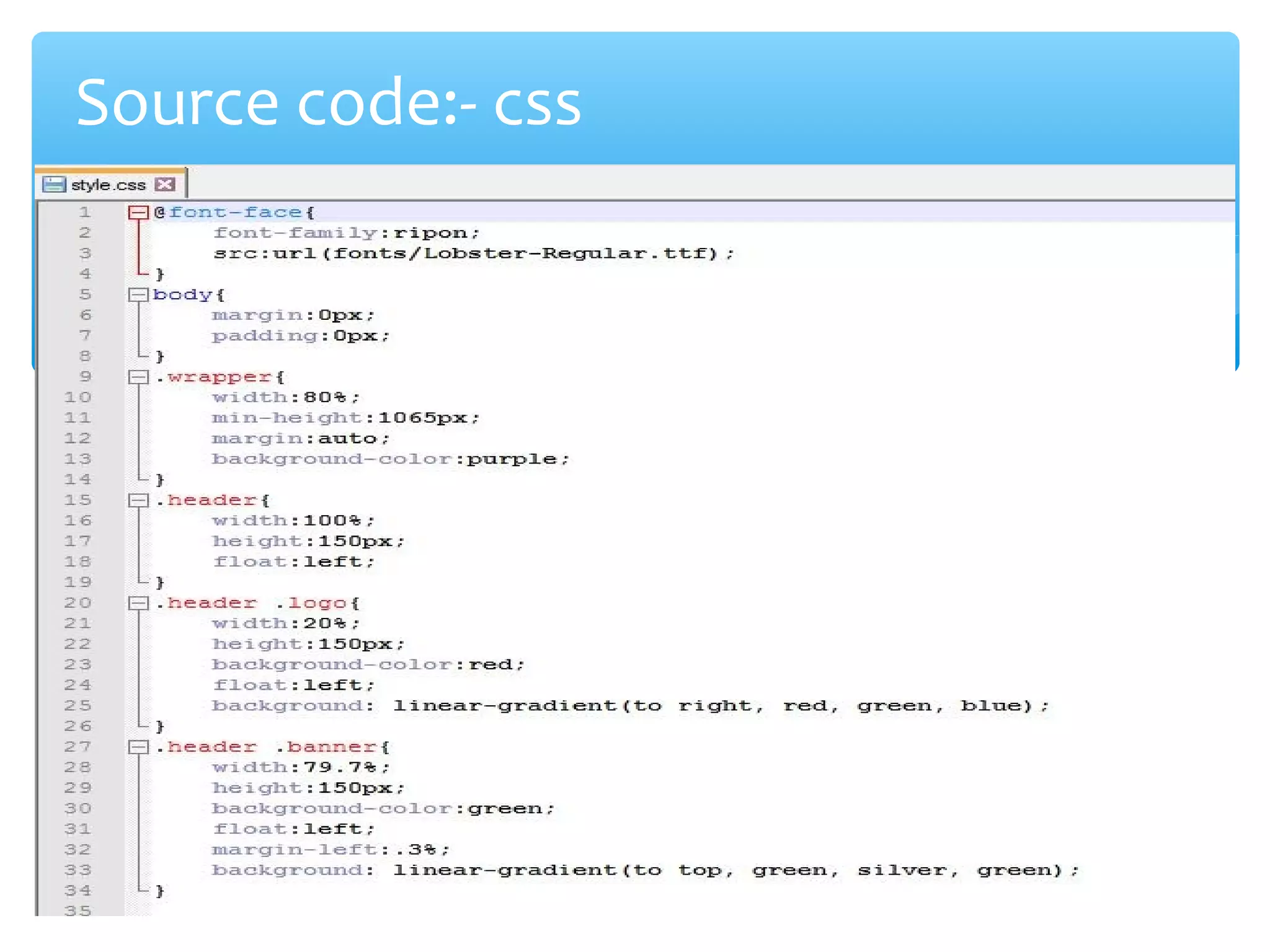Image resolution: width=1270 pixels, height=952 pixels.
Task: Place cursor on font-family:ripon line
Action: (346, 233)
